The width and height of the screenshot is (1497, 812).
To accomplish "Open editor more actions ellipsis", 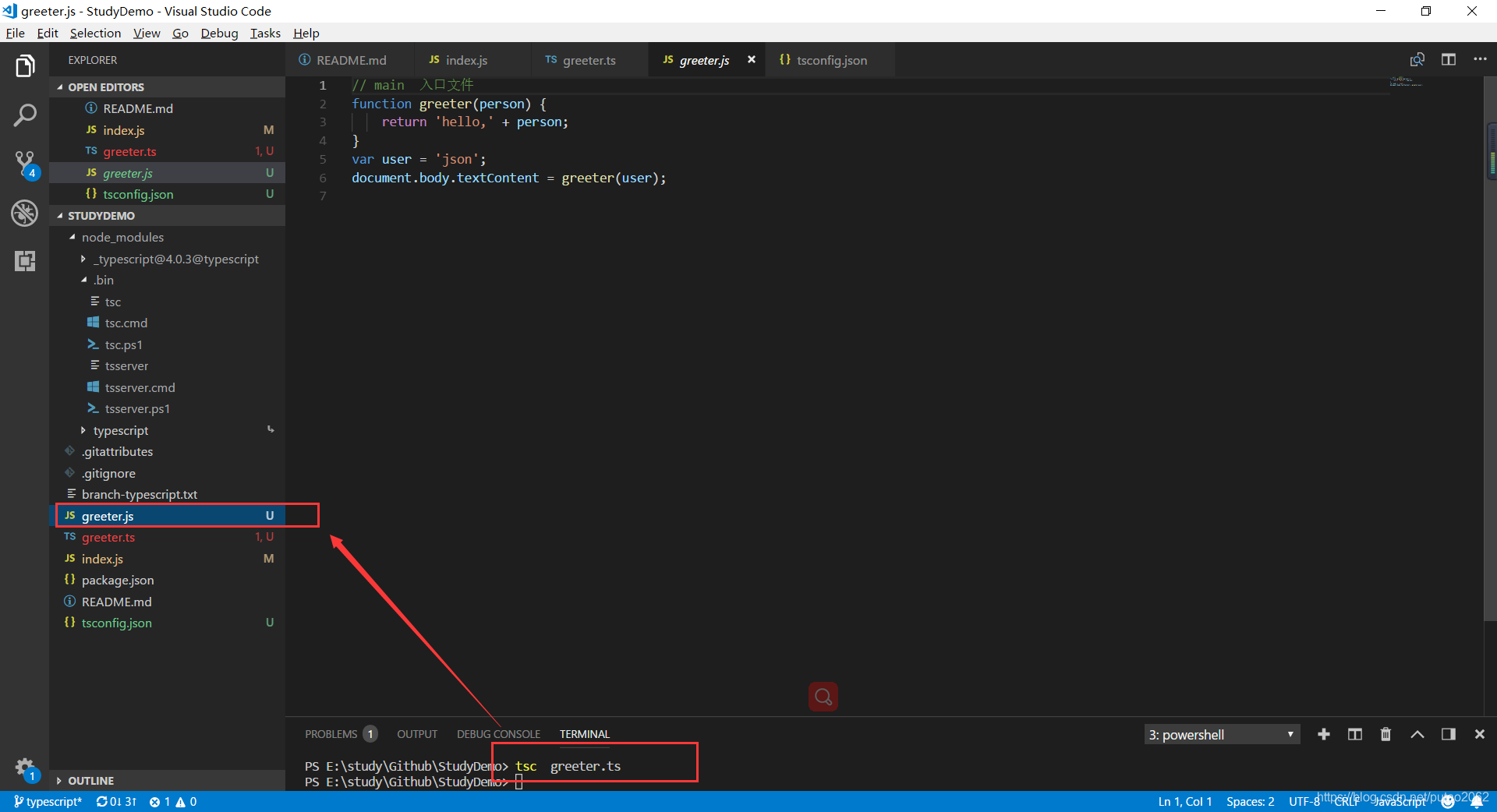I will 1480,60.
